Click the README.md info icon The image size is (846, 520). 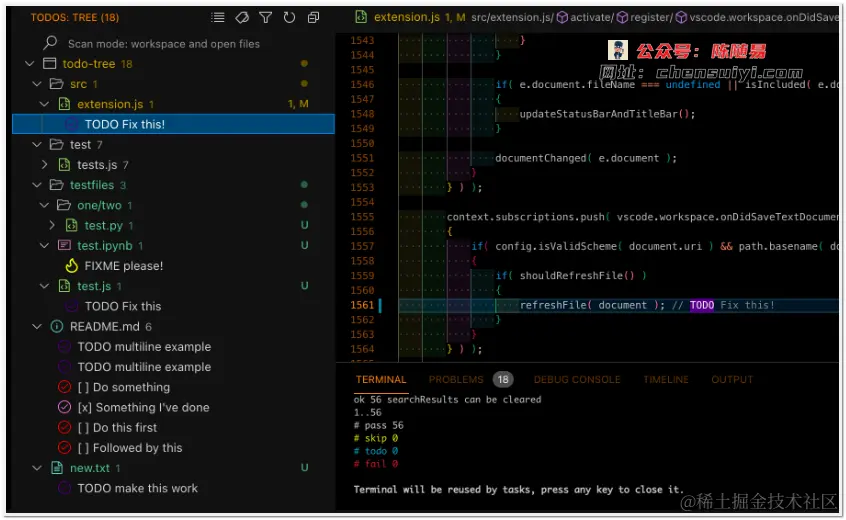pos(57,326)
